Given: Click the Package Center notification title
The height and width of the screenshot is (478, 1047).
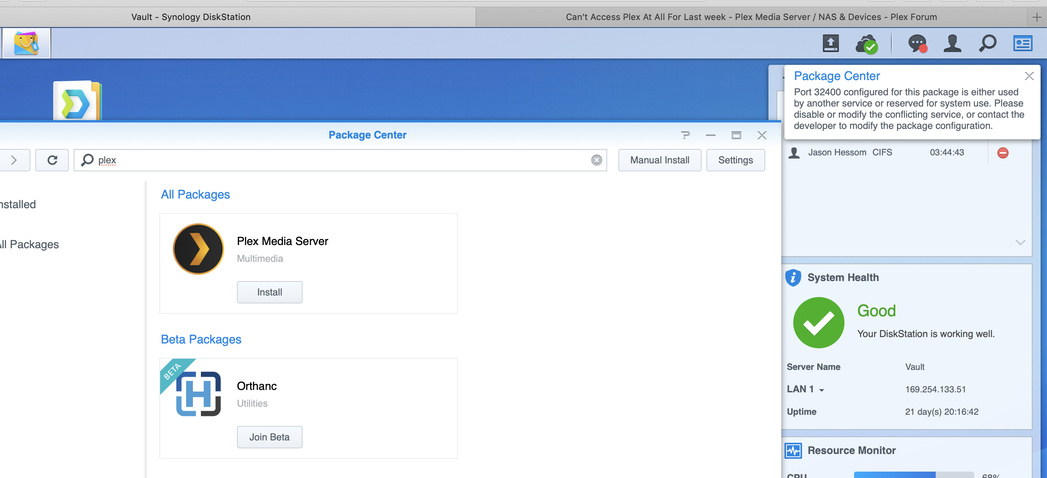Looking at the screenshot, I should [837, 76].
